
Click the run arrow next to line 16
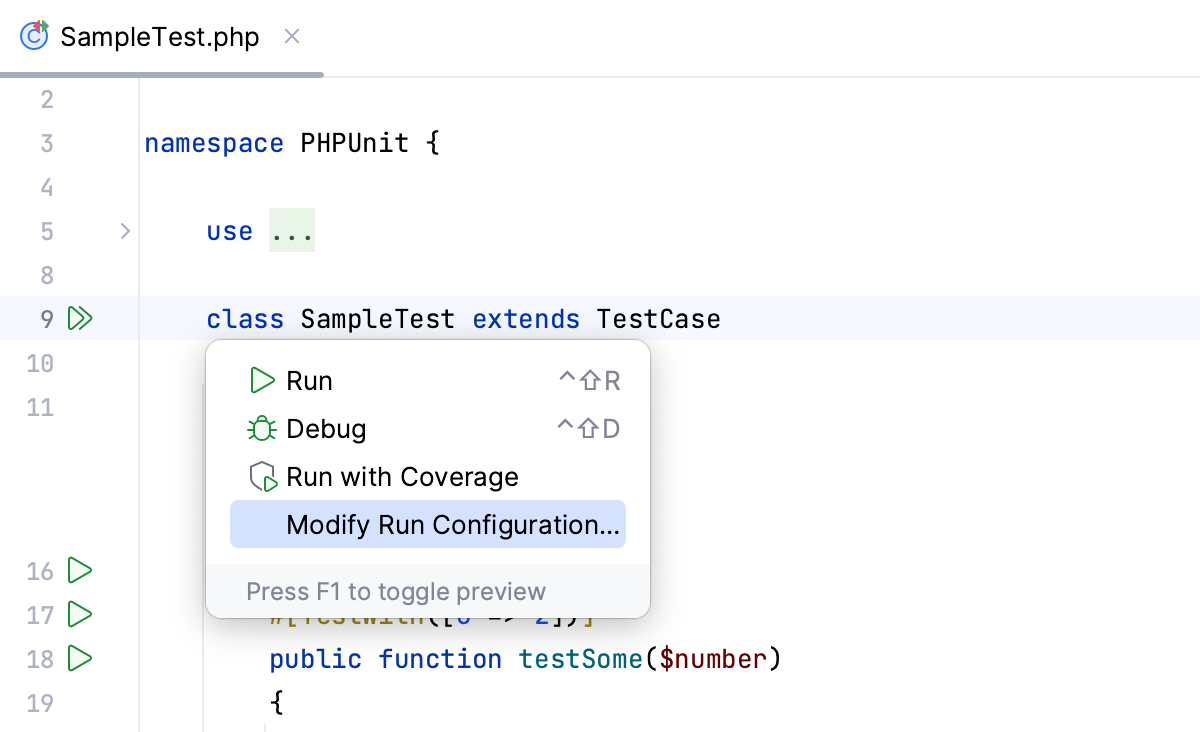pyautogui.click(x=80, y=571)
